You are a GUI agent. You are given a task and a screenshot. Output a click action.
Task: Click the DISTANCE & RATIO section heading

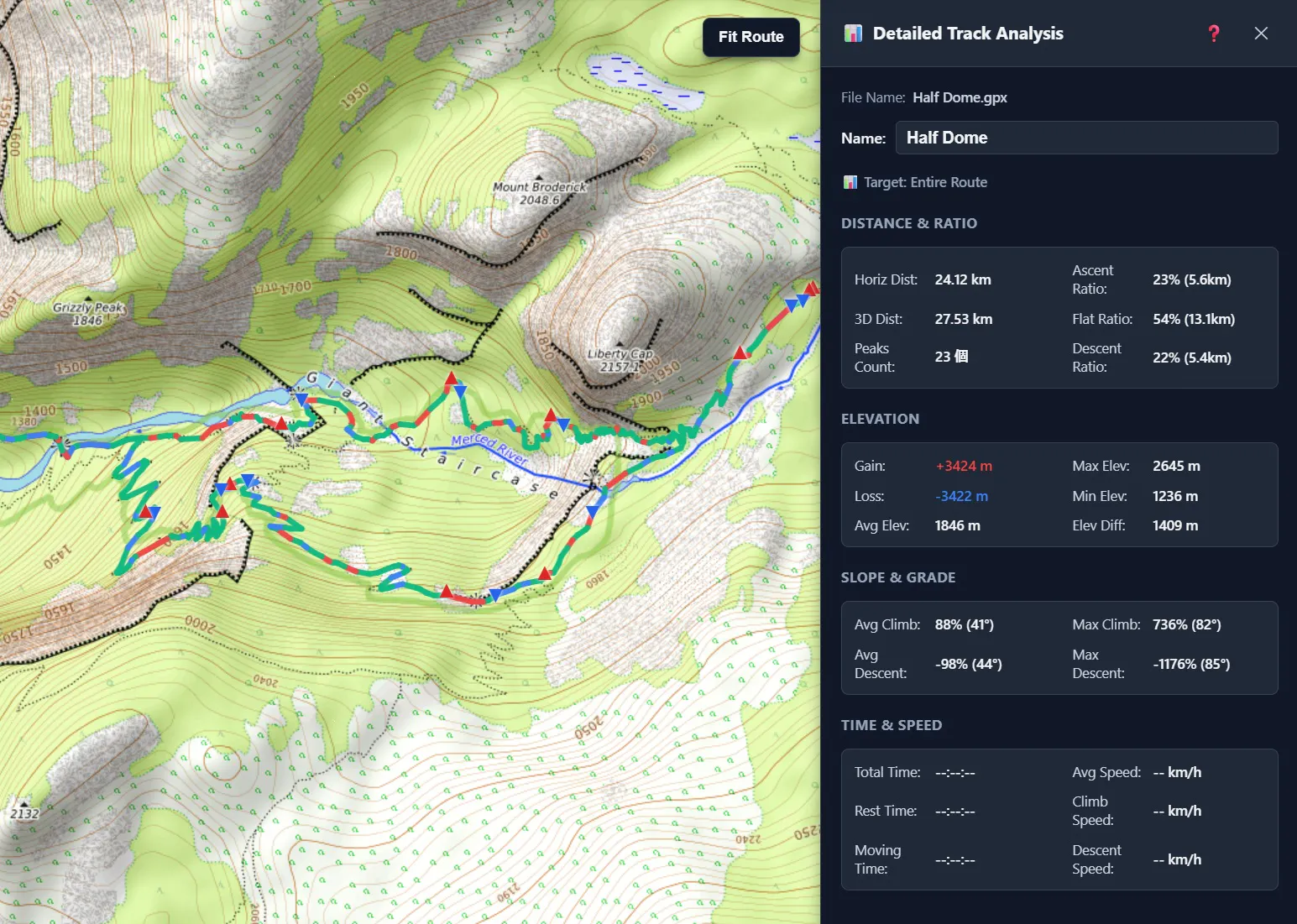(x=909, y=223)
